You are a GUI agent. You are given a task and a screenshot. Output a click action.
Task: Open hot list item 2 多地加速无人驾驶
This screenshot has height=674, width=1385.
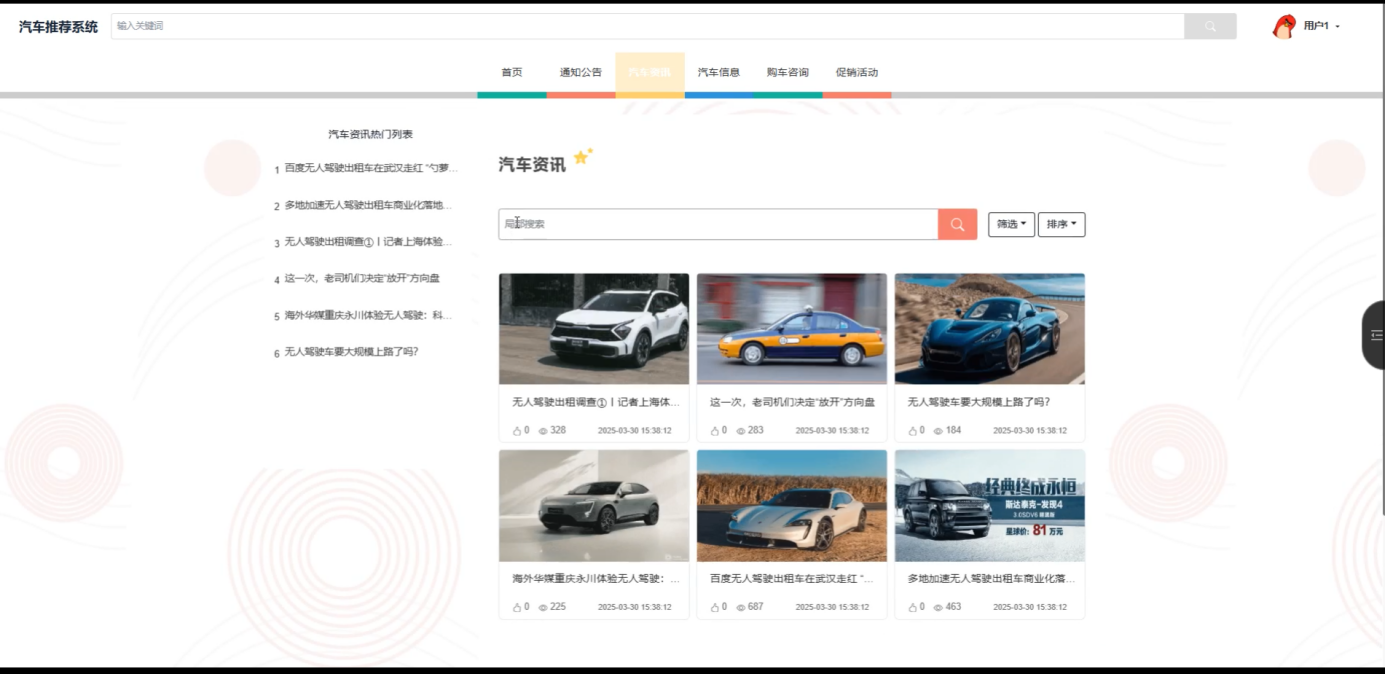[368, 205]
